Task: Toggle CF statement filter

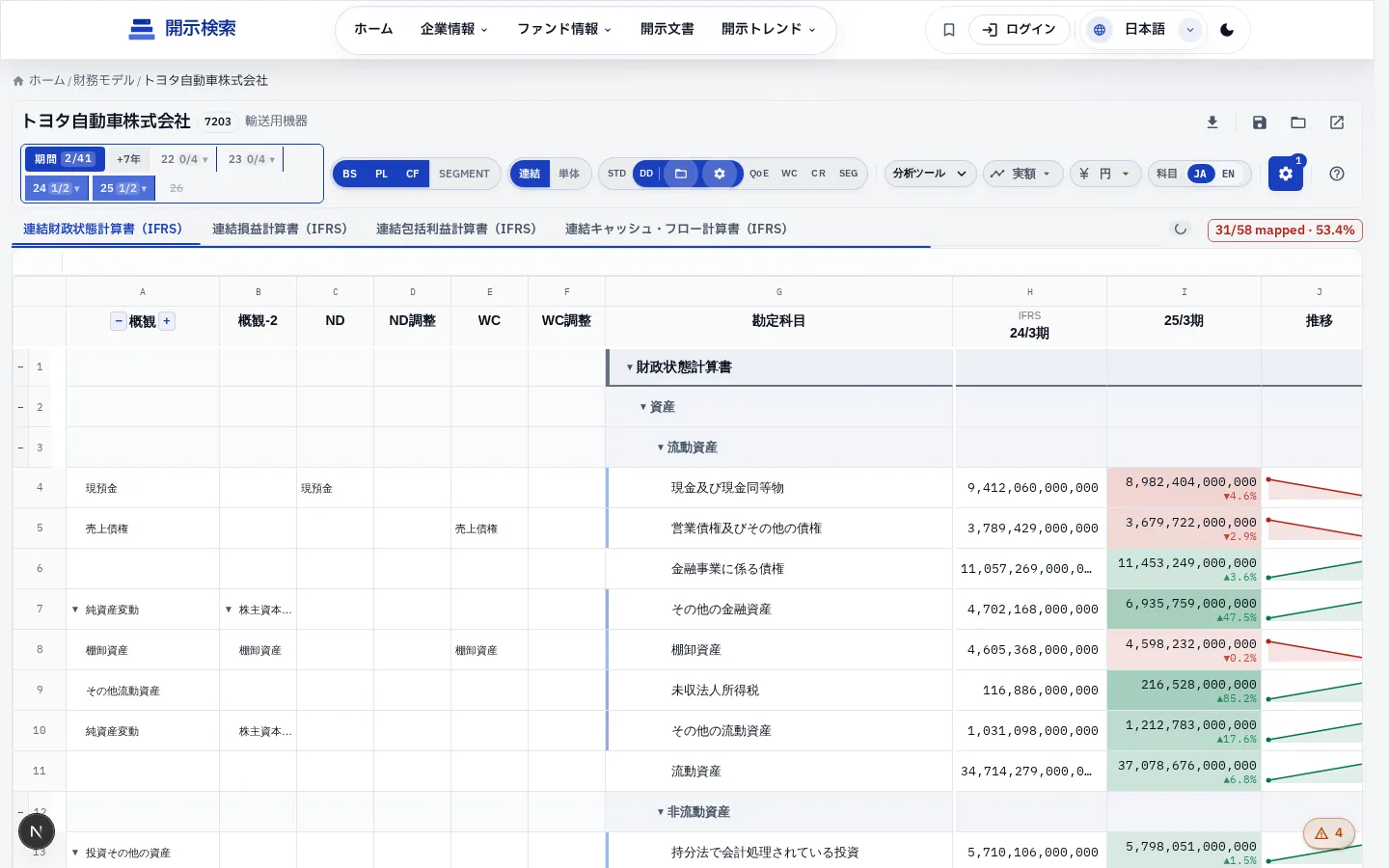Action: tap(413, 174)
